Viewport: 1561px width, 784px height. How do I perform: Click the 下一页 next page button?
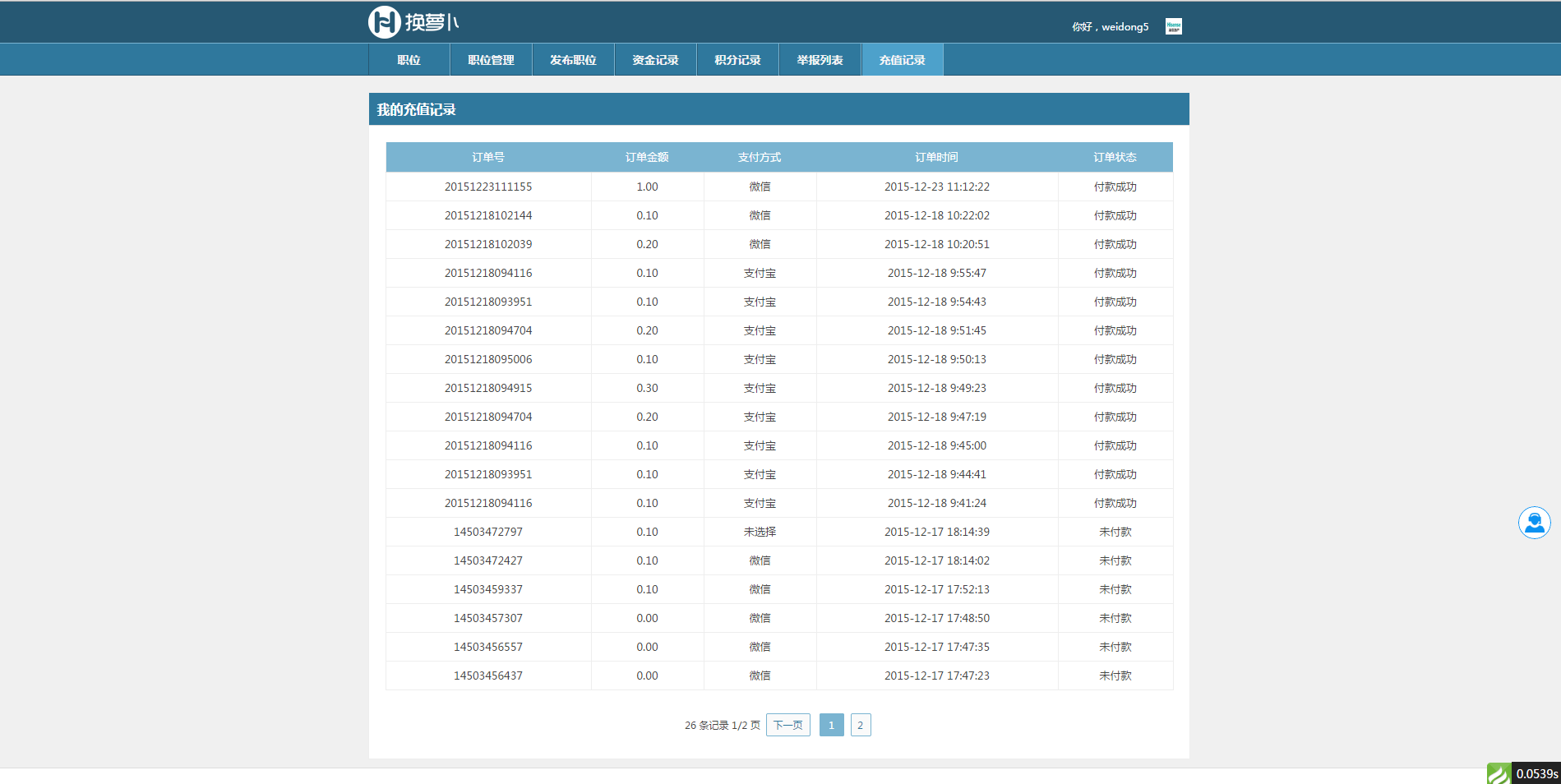(787, 725)
